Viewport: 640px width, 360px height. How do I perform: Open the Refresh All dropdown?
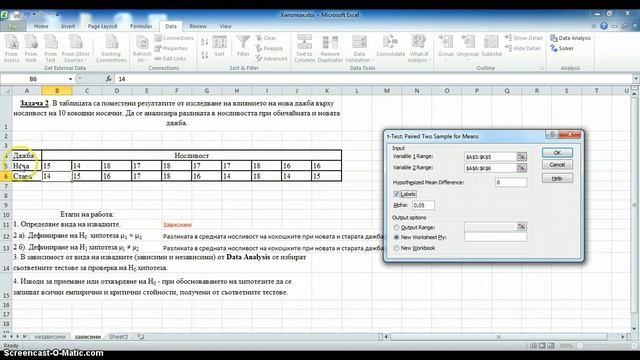tap(142, 49)
